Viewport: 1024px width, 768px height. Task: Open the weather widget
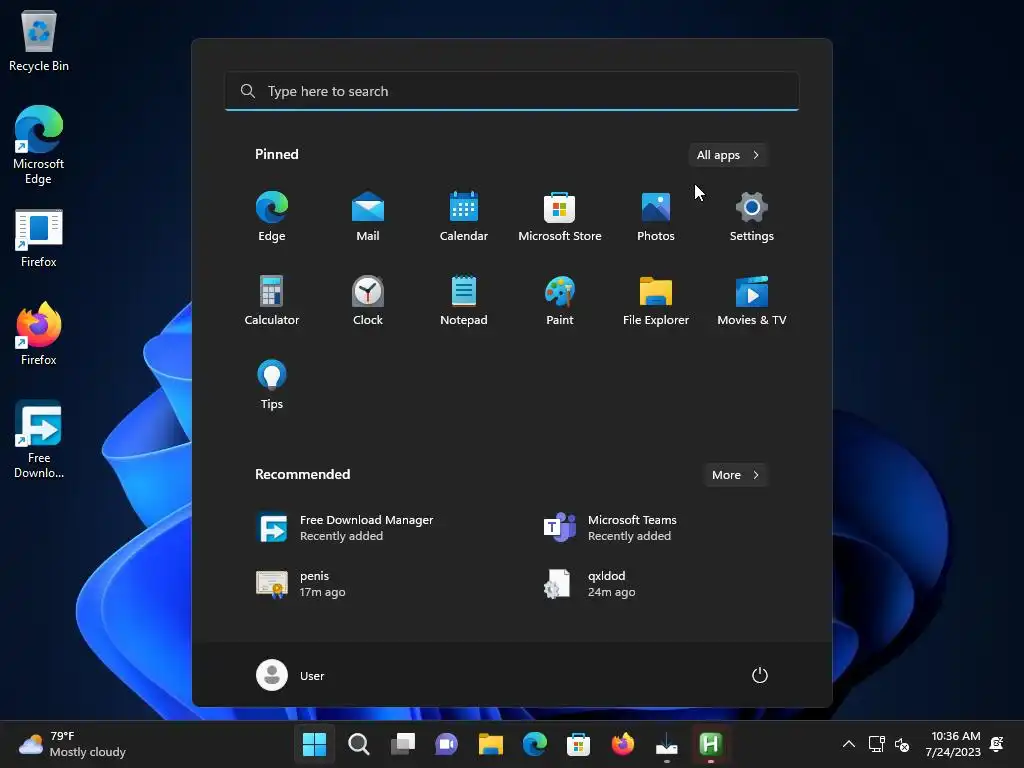pyautogui.click(x=72, y=744)
